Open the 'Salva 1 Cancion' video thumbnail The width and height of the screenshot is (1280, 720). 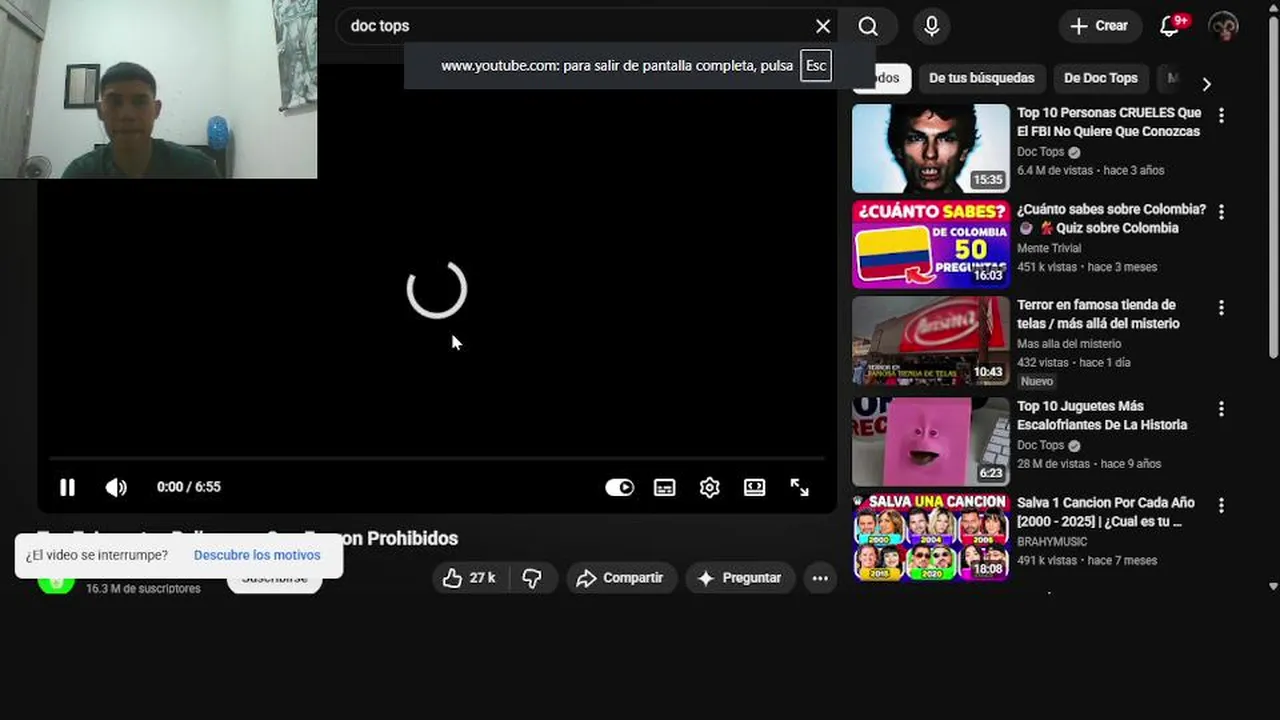click(931, 537)
